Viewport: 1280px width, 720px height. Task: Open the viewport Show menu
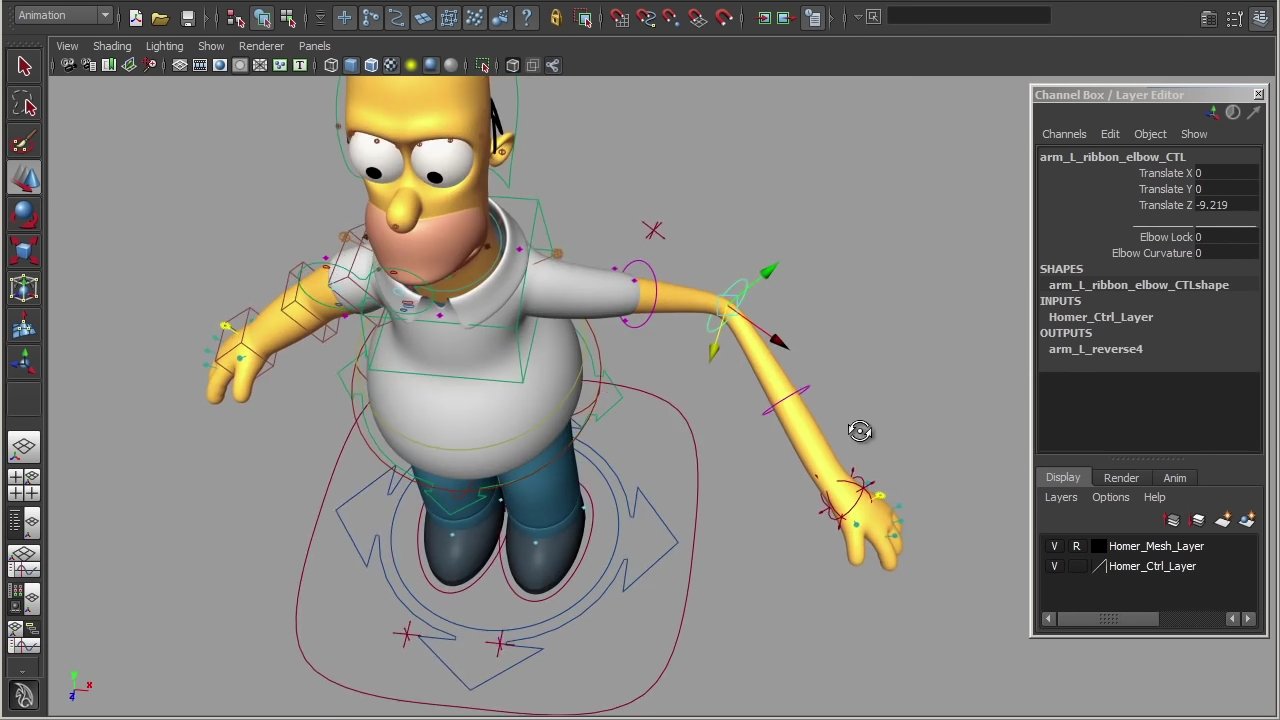pos(211,46)
